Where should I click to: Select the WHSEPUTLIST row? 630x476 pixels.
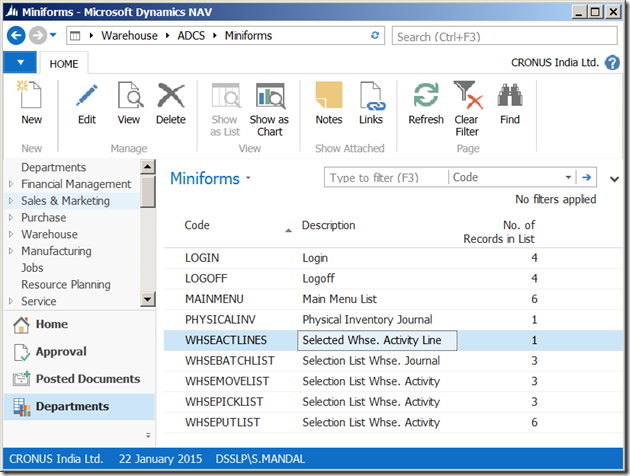[393, 422]
